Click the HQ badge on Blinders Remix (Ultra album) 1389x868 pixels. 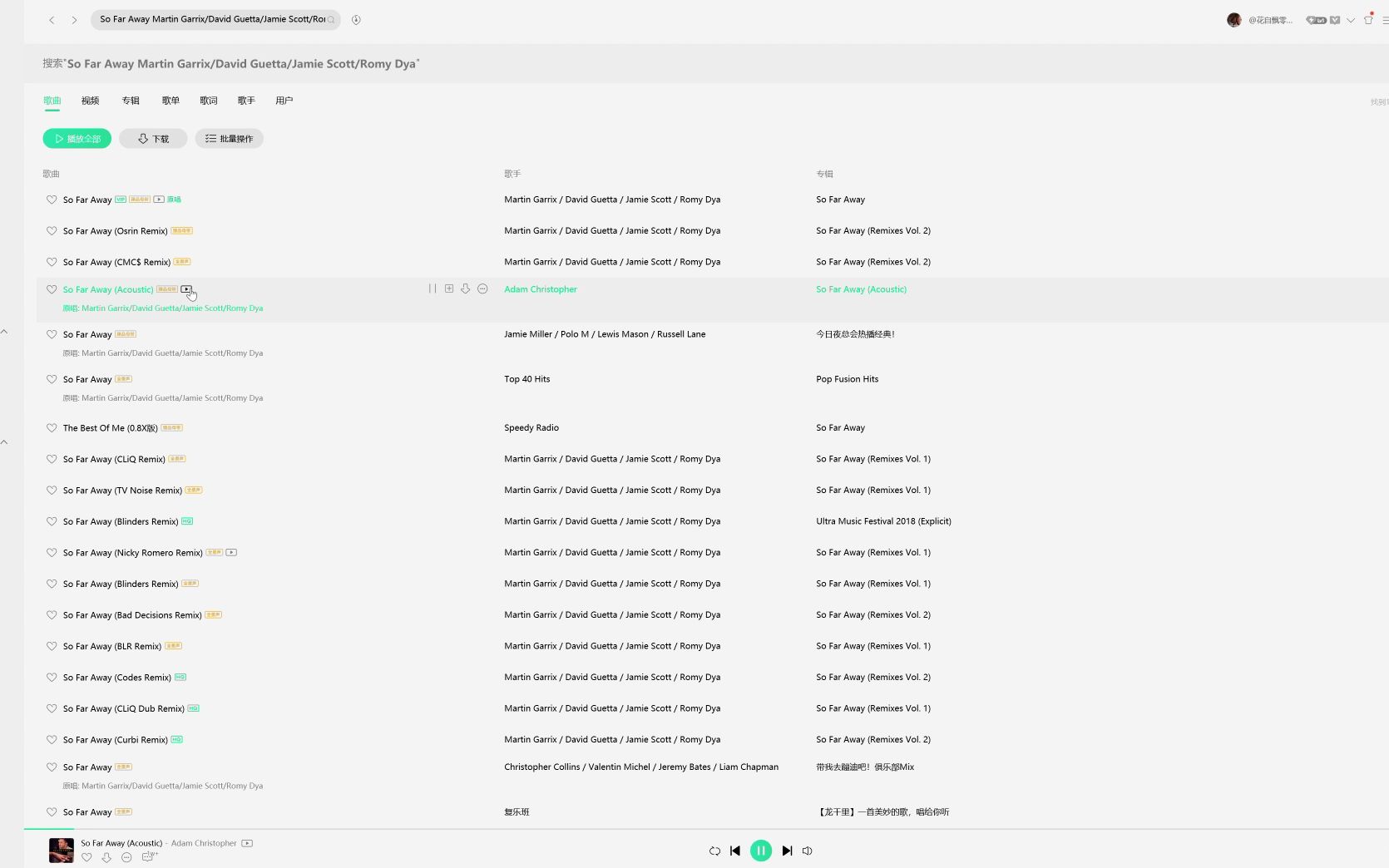point(187,521)
